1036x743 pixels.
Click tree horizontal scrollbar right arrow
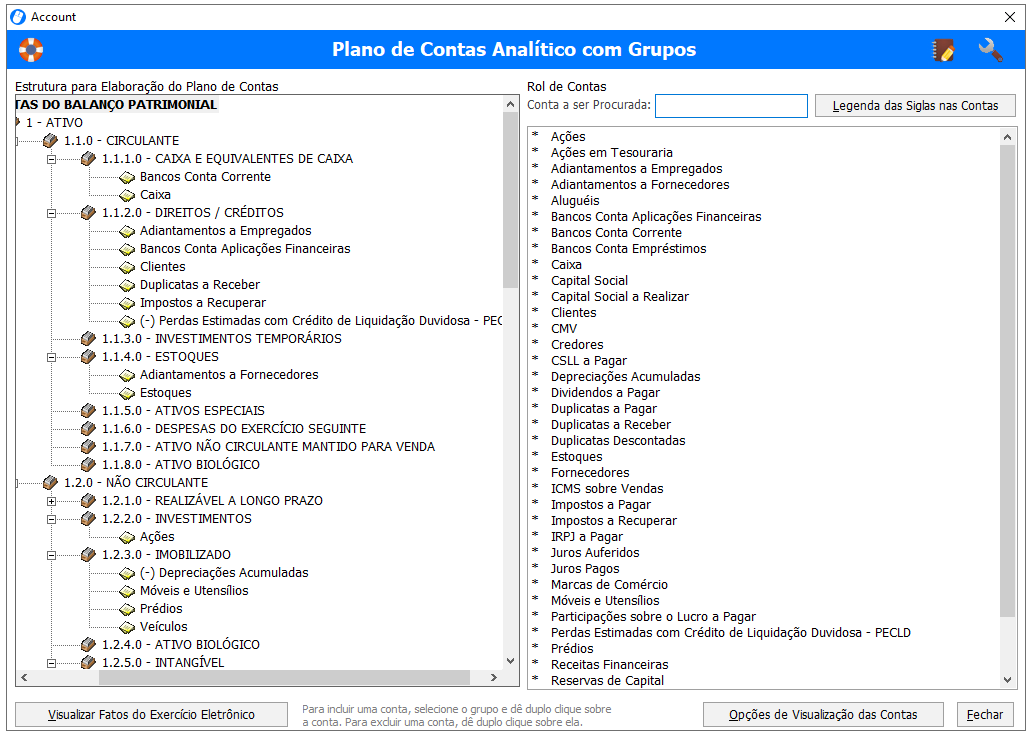point(494,678)
